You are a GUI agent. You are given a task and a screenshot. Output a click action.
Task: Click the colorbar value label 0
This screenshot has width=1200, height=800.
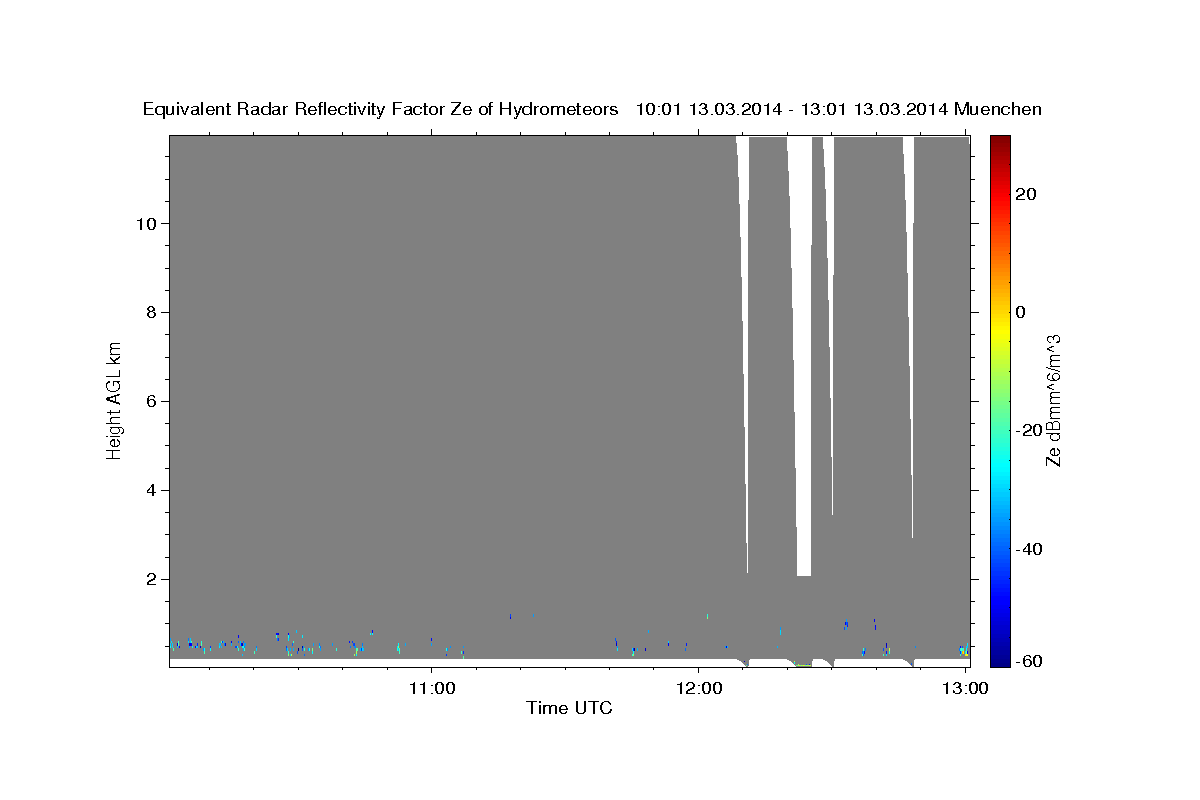click(x=1021, y=312)
